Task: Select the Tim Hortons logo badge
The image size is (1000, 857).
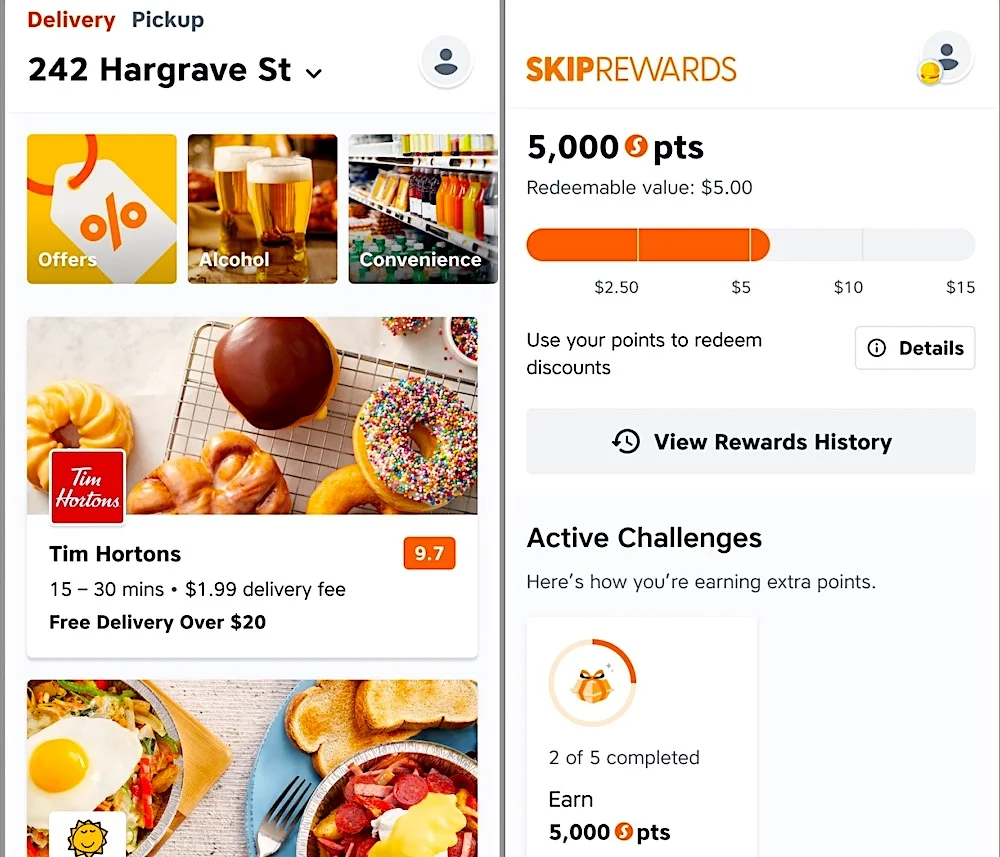Action: click(x=87, y=487)
